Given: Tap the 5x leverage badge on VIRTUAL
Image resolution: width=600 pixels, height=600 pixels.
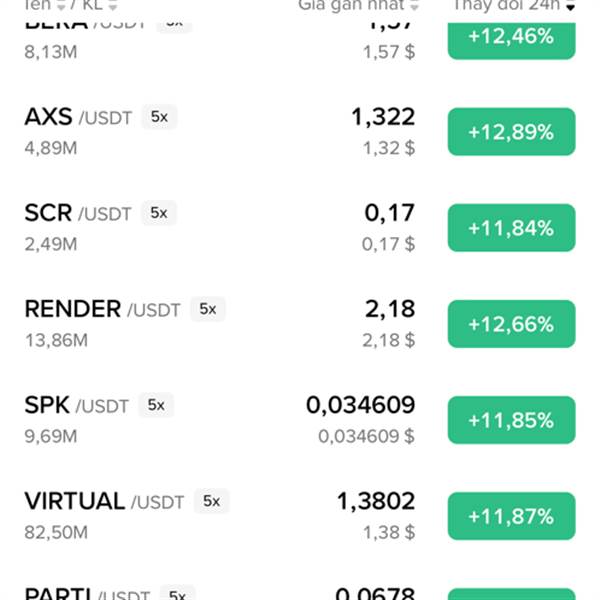Looking at the screenshot, I should (211, 501).
